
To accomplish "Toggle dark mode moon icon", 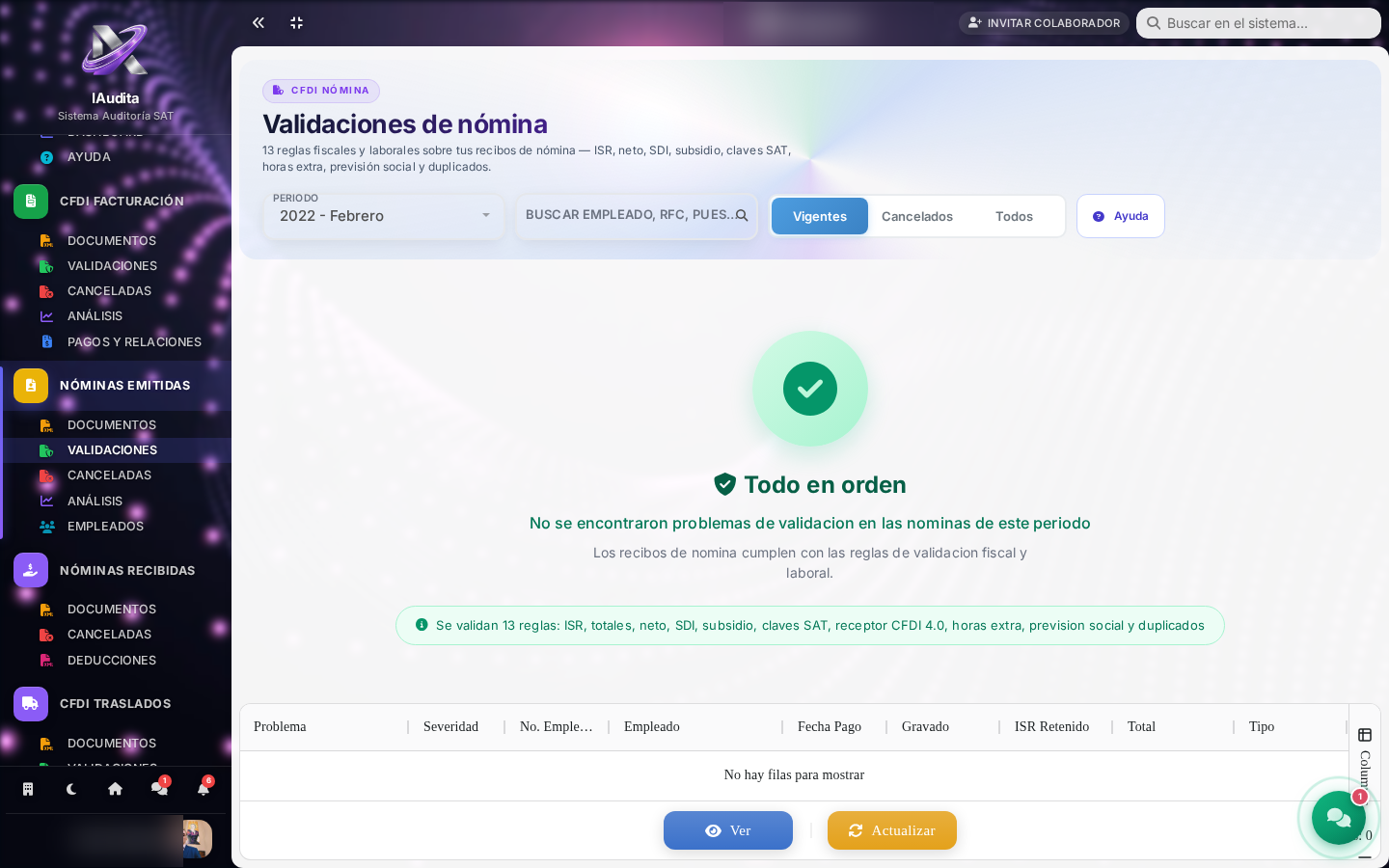I will [x=71, y=789].
